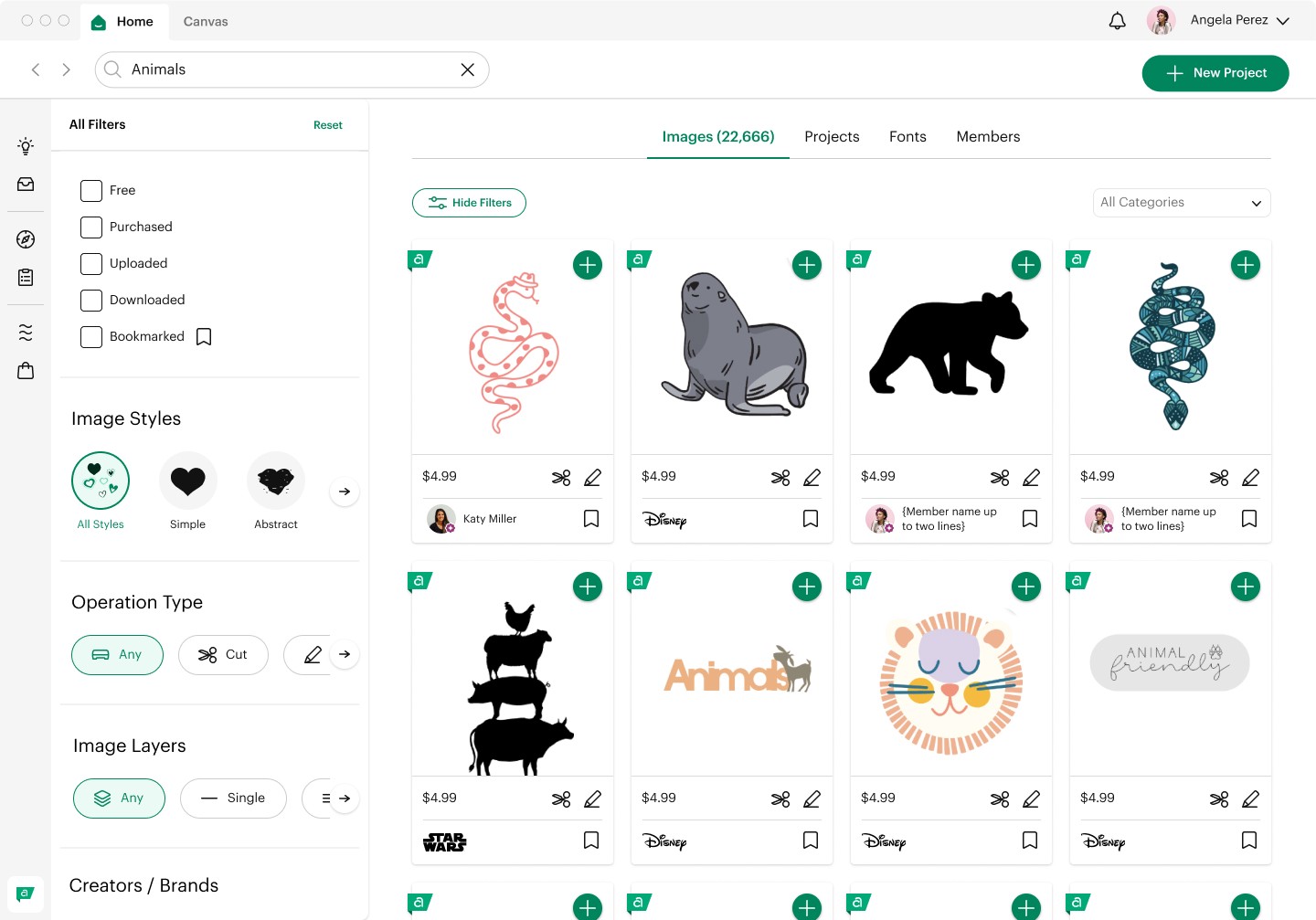Check the Uploaded filter
The width and height of the screenshot is (1316, 920).
91,264
